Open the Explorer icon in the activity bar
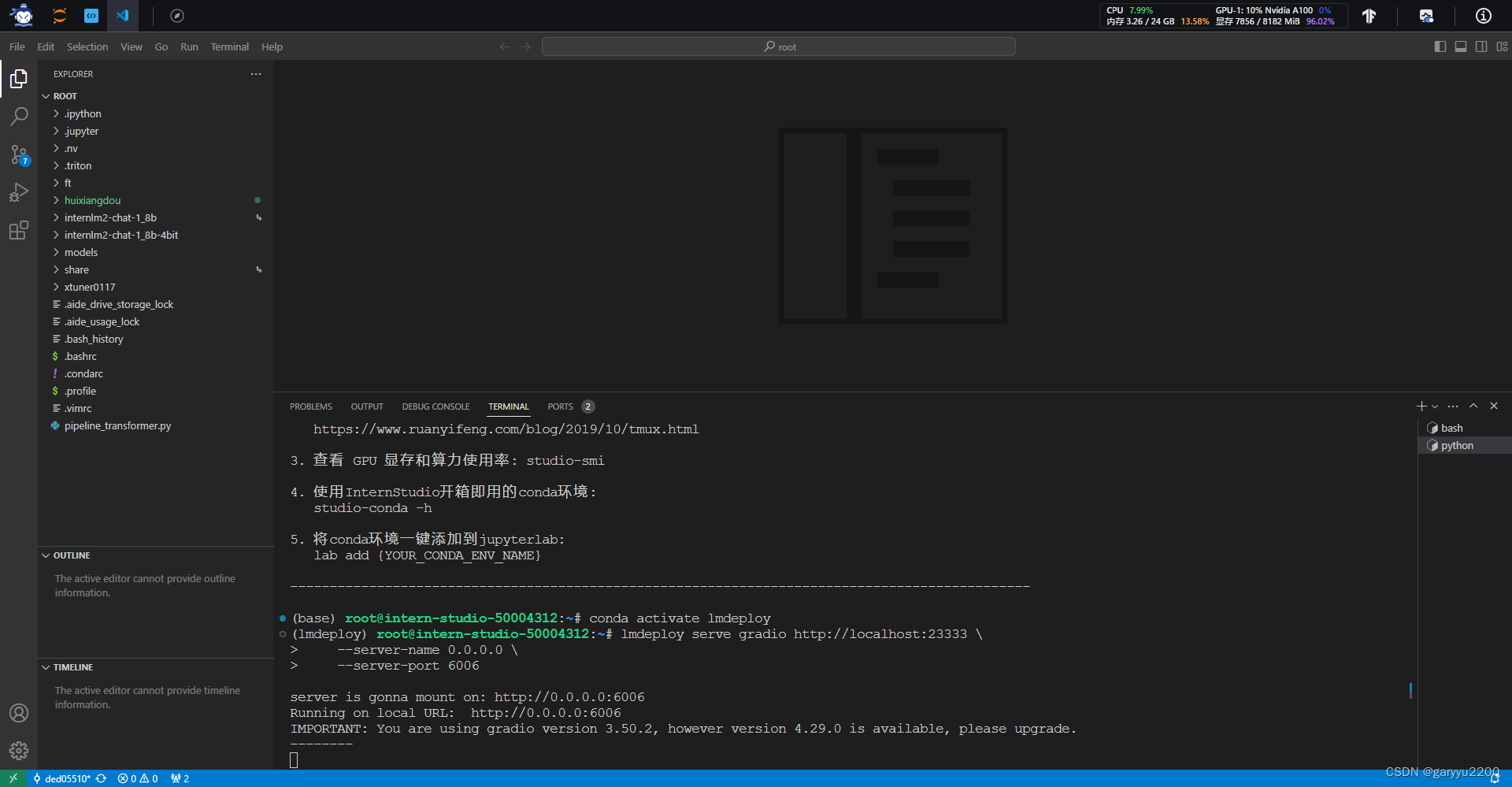 click(x=19, y=78)
